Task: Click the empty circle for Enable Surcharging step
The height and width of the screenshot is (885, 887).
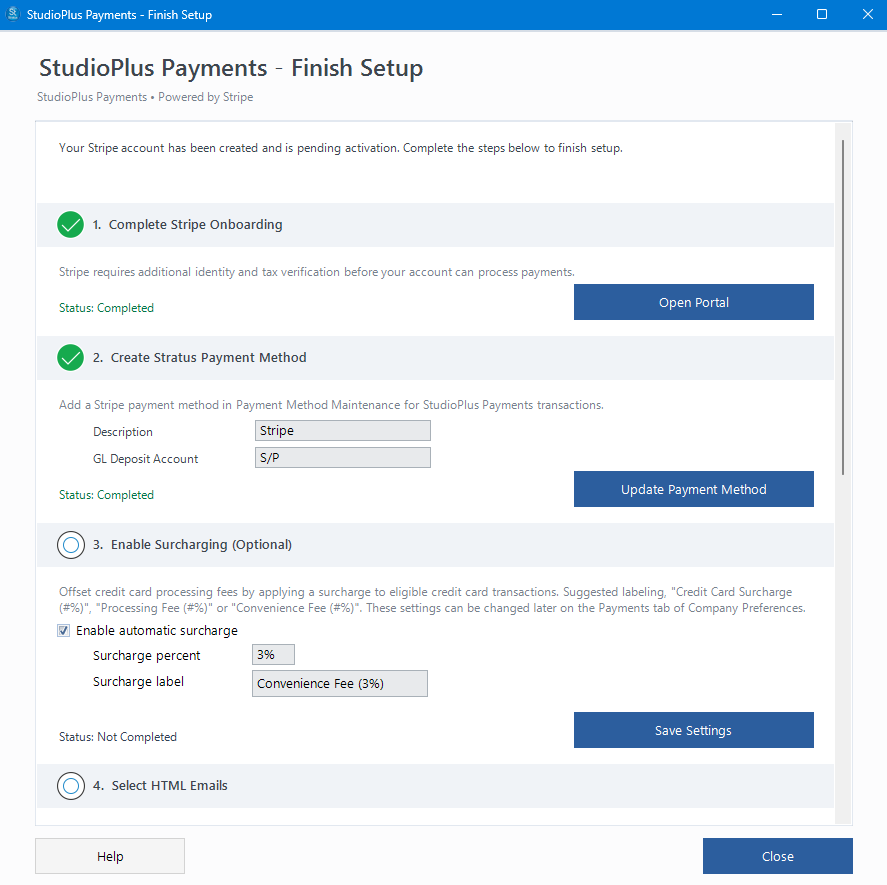Action: click(70, 545)
